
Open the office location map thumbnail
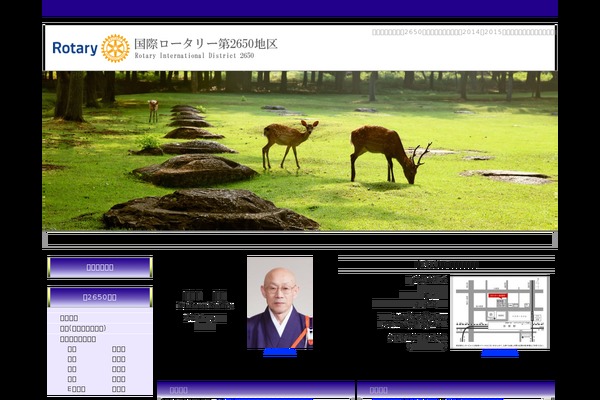499,311
